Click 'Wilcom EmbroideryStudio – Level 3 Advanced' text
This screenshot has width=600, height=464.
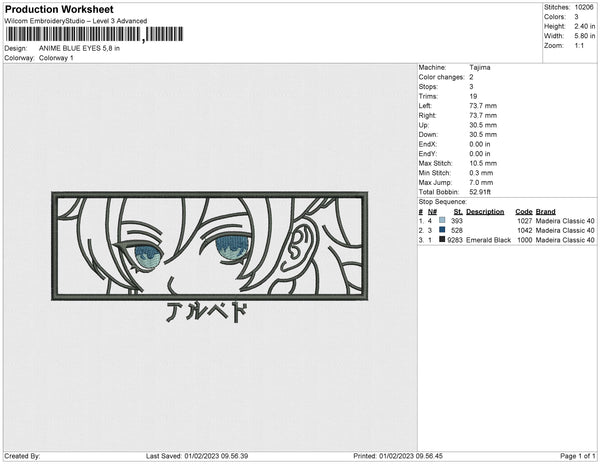pos(76,21)
